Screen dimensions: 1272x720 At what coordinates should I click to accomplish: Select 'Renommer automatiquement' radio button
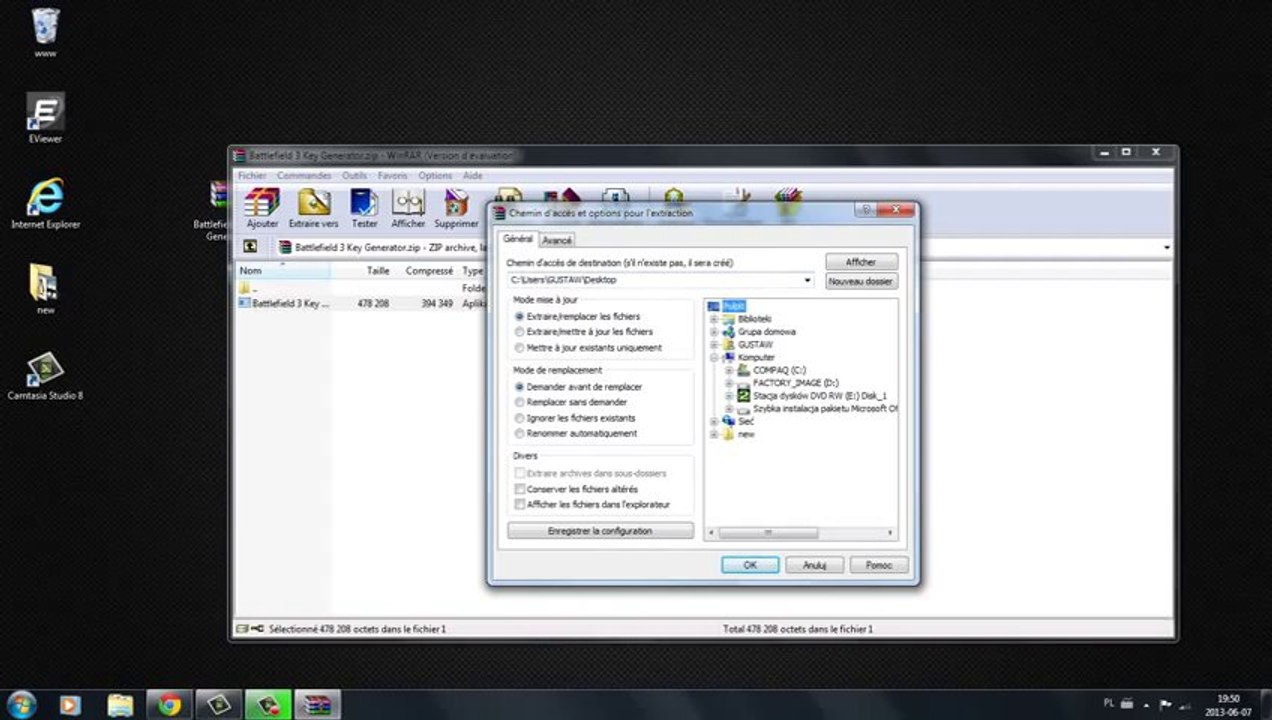coord(519,434)
